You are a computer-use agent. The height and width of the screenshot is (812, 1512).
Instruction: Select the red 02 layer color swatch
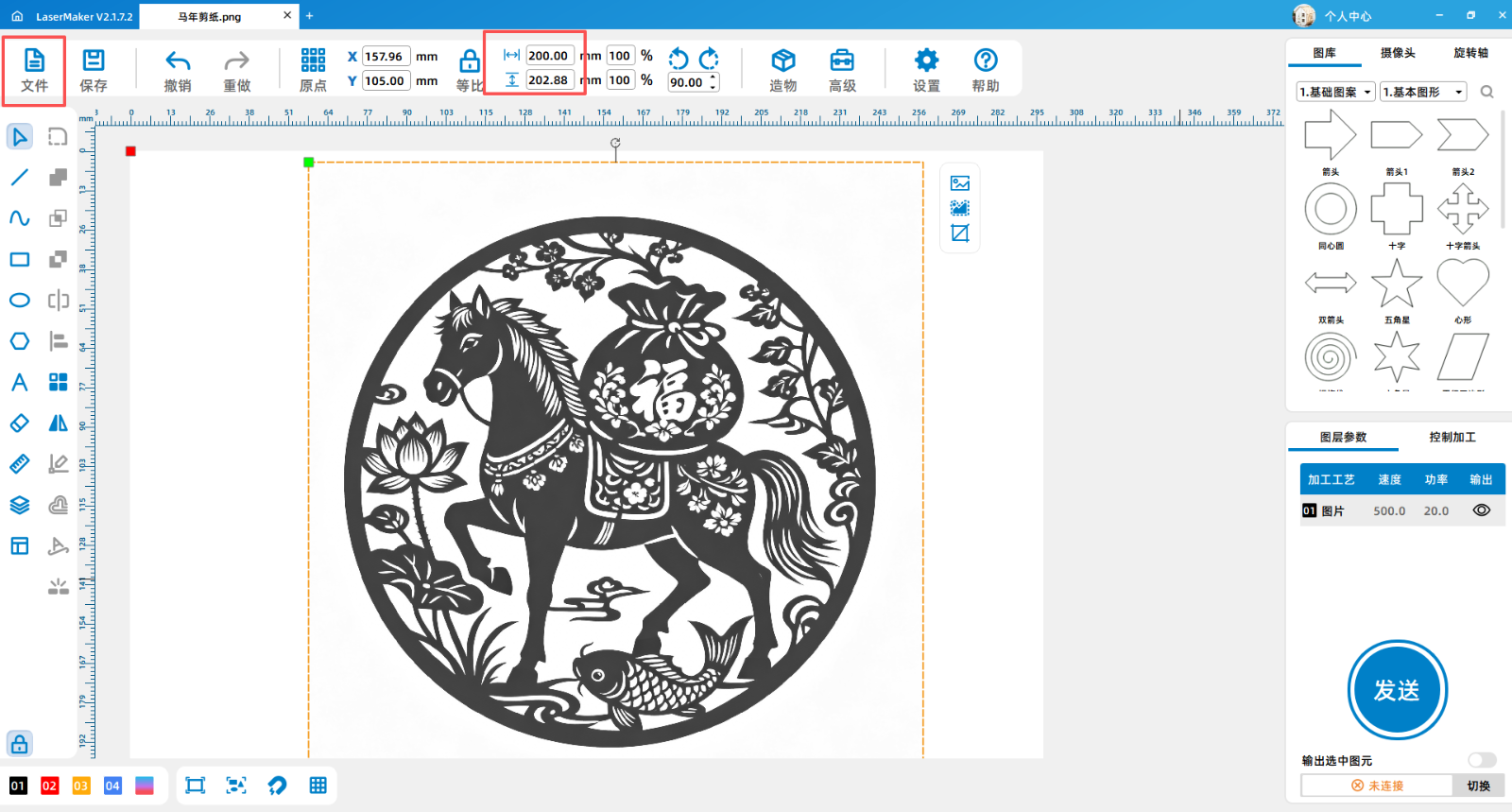[50, 786]
